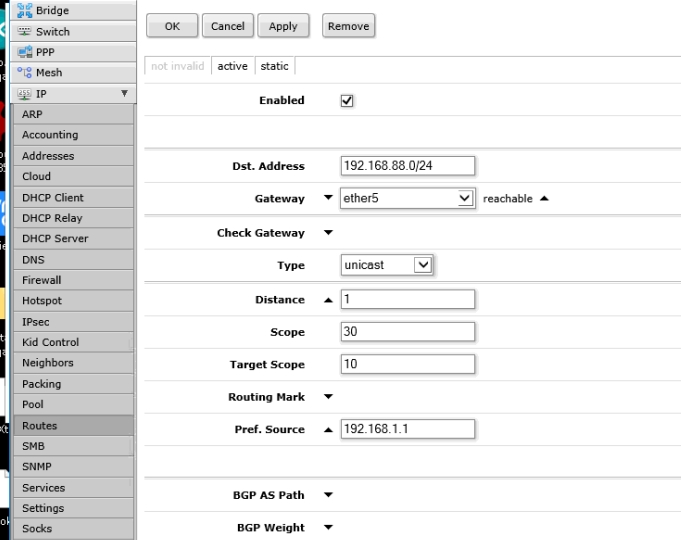Open the Type unicast dropdown
The width and height of the screenshot is (681, 540).
[421, 265]
